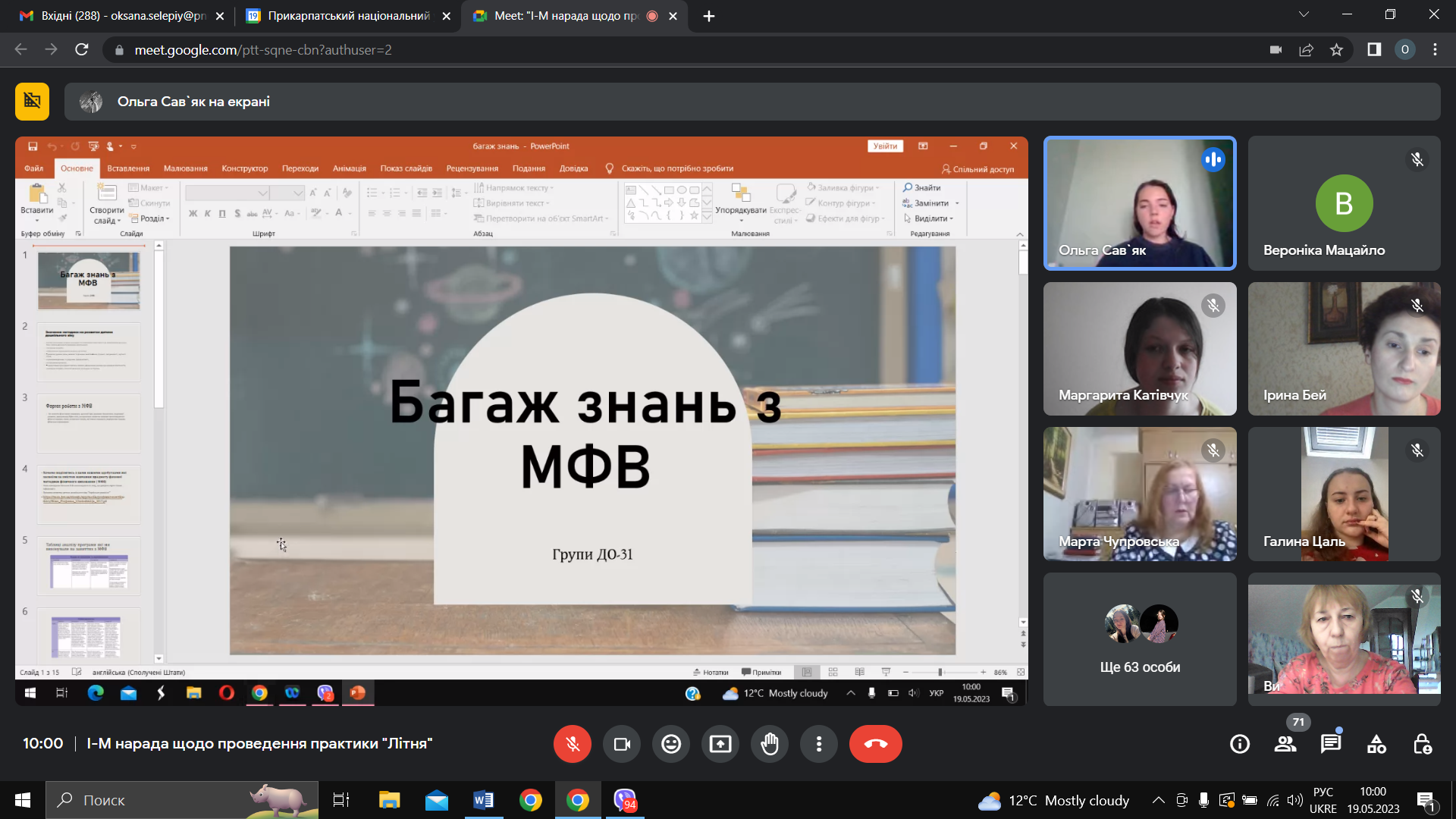1456x819 pixels.
Task: Select Ольга Сав`як video tile
Action: coord(1140,203)
